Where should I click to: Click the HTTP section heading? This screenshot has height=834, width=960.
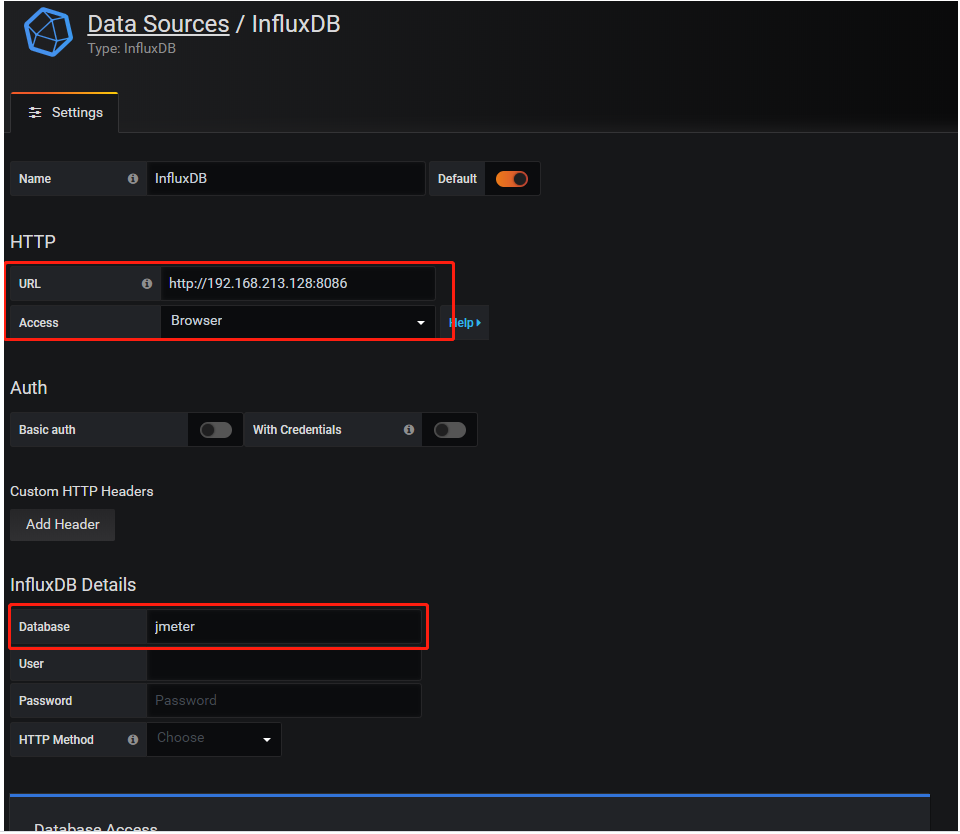pos(33,242)
